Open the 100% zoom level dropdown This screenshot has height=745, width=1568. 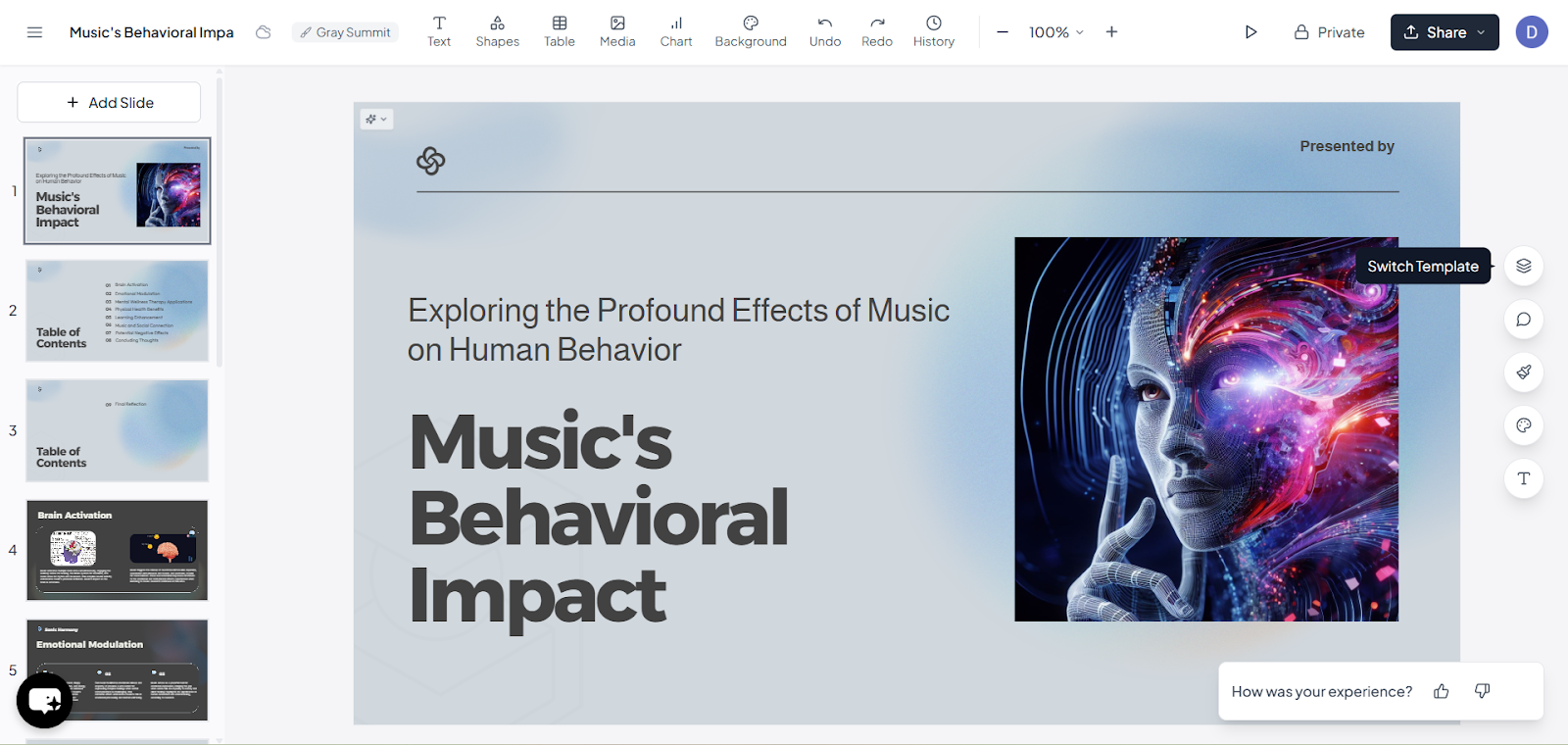(x=1056, y=32)
